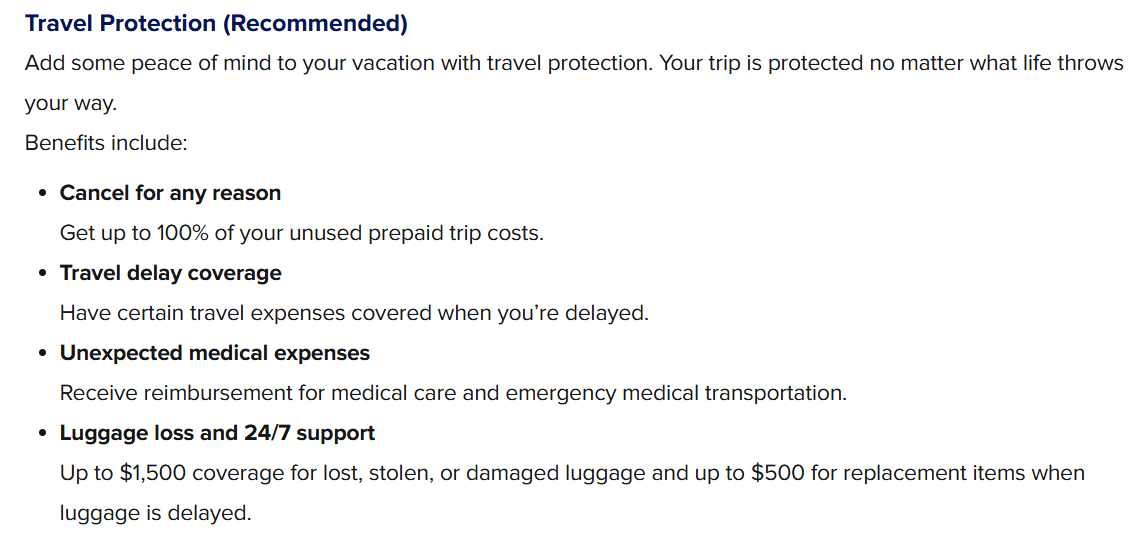Click the bullet before 'Luggage loss and 24/7 support'

click(x=42, y=433)
